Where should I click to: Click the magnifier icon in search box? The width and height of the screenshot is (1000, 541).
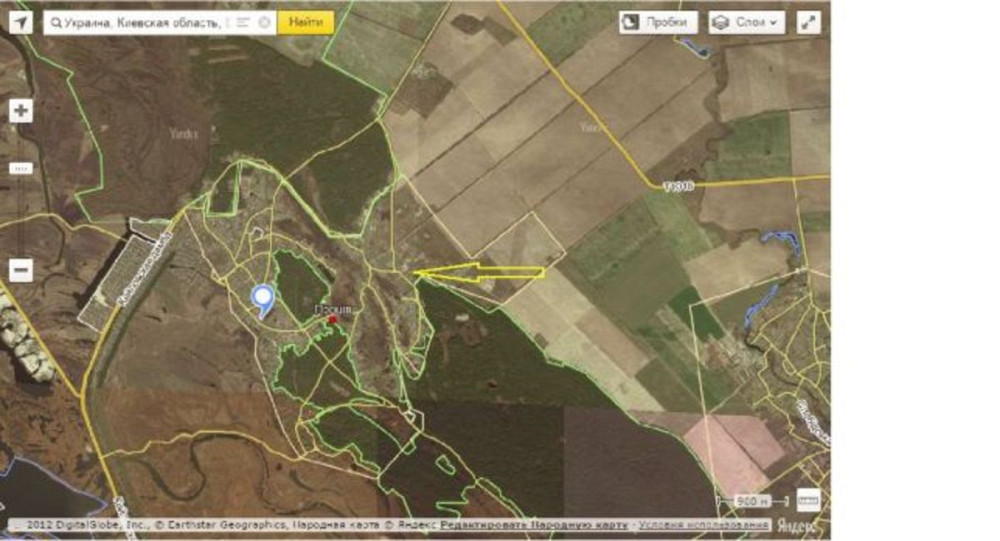pyautogui.click(x=55, y=22)
